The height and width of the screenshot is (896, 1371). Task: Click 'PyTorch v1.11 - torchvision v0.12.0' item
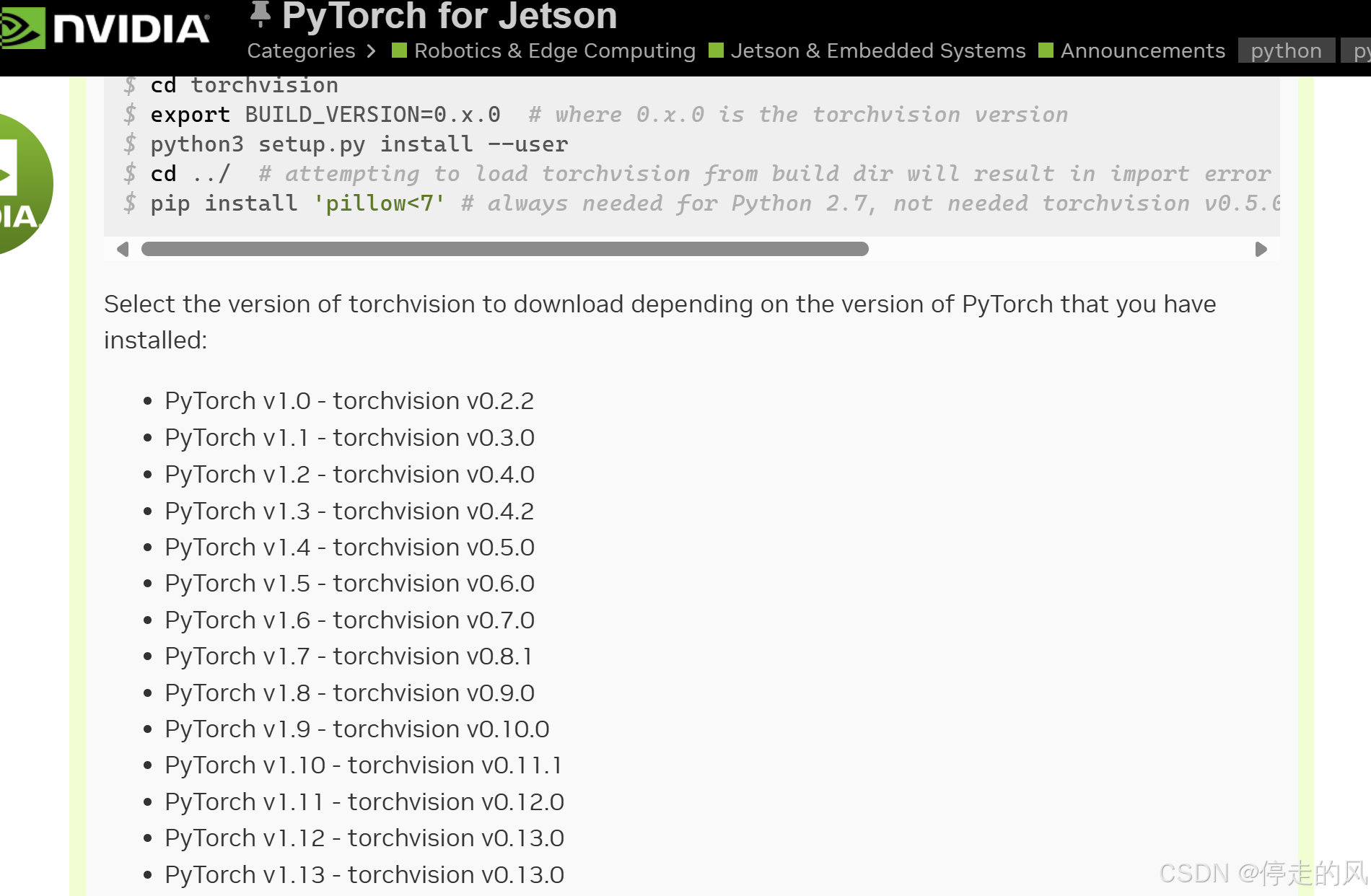[364, 801]
